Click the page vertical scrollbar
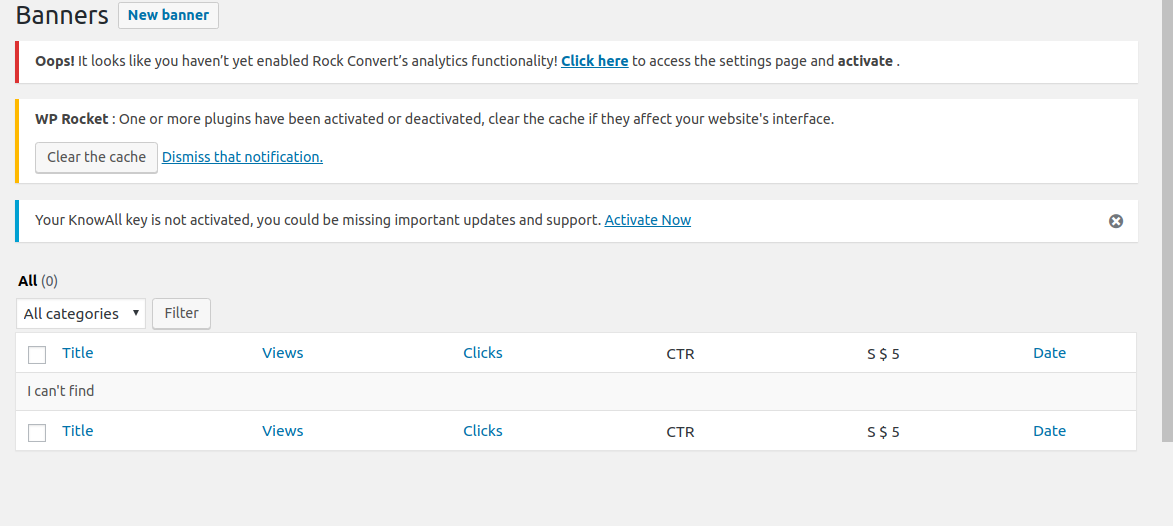The width and height of the screenshot is (1173, 526). 1167,221
